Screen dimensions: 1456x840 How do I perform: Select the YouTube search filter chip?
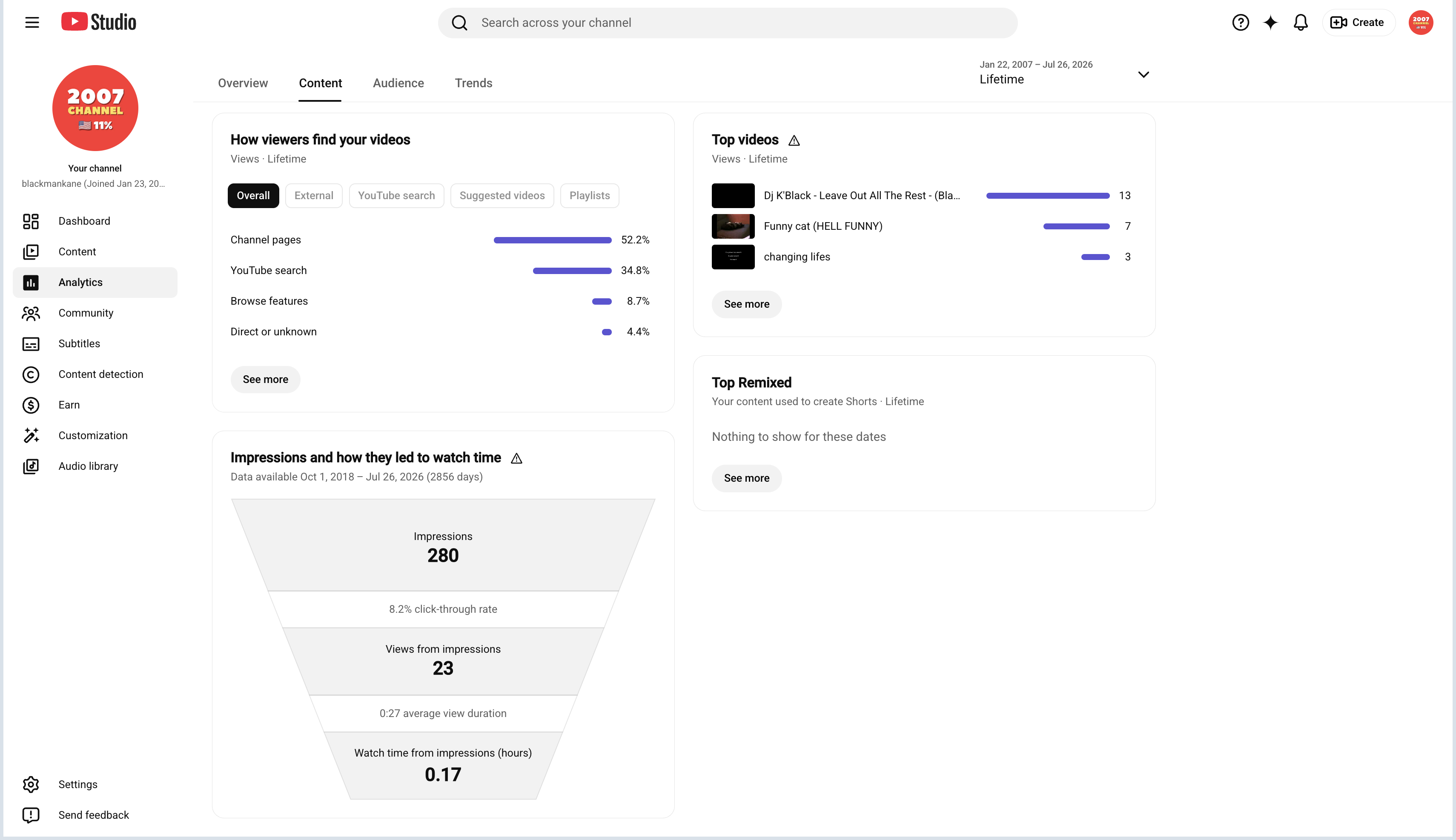click(396, 196)
